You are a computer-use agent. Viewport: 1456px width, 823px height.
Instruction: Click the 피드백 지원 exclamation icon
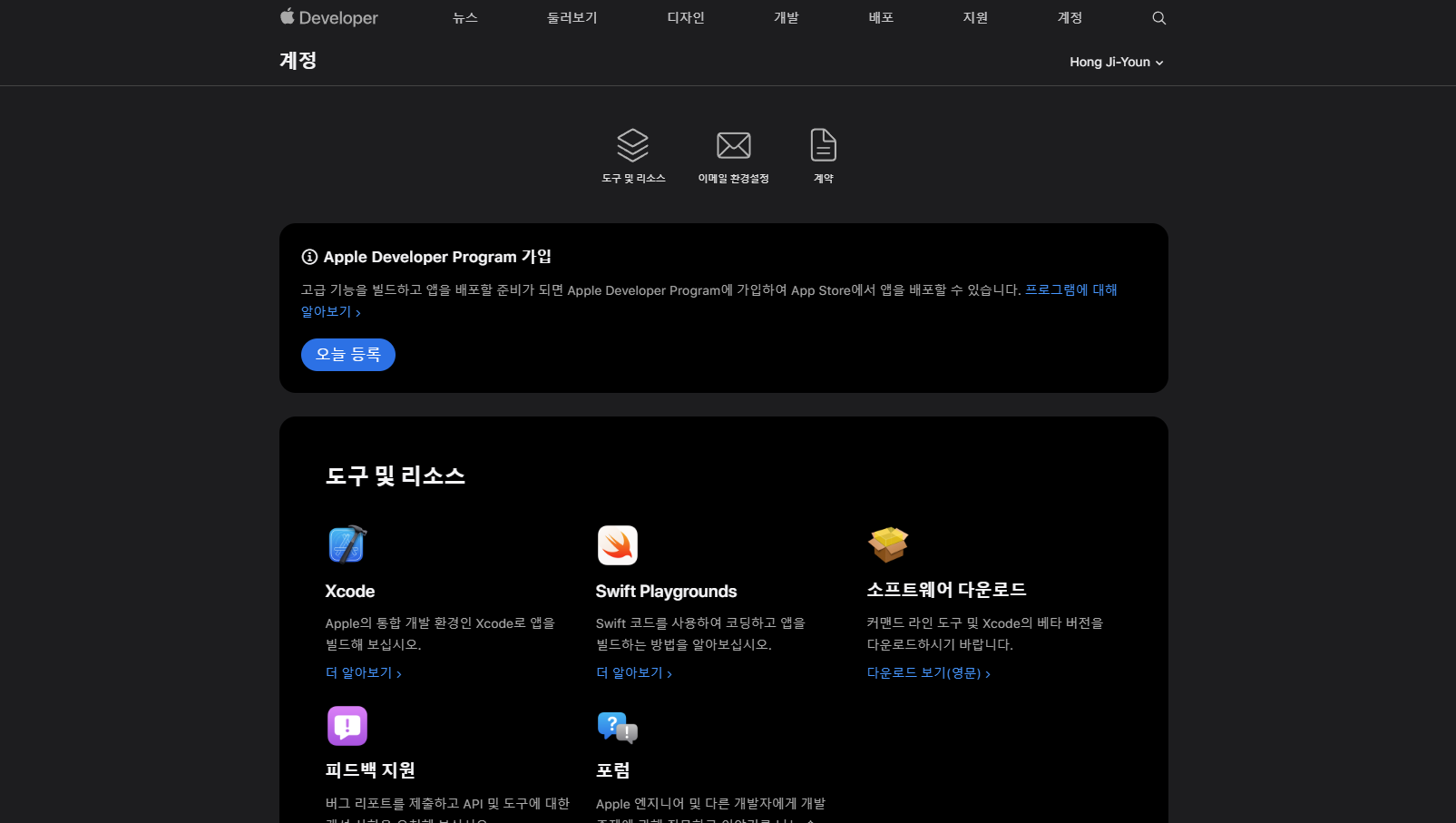click(x=346, y=725)
